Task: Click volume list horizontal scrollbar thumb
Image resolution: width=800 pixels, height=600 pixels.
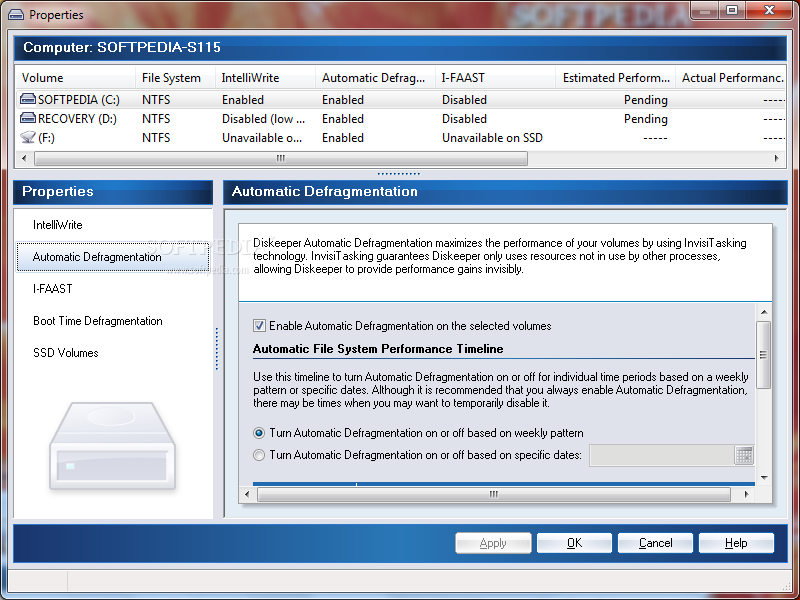Action: click(x=281, y=159)
